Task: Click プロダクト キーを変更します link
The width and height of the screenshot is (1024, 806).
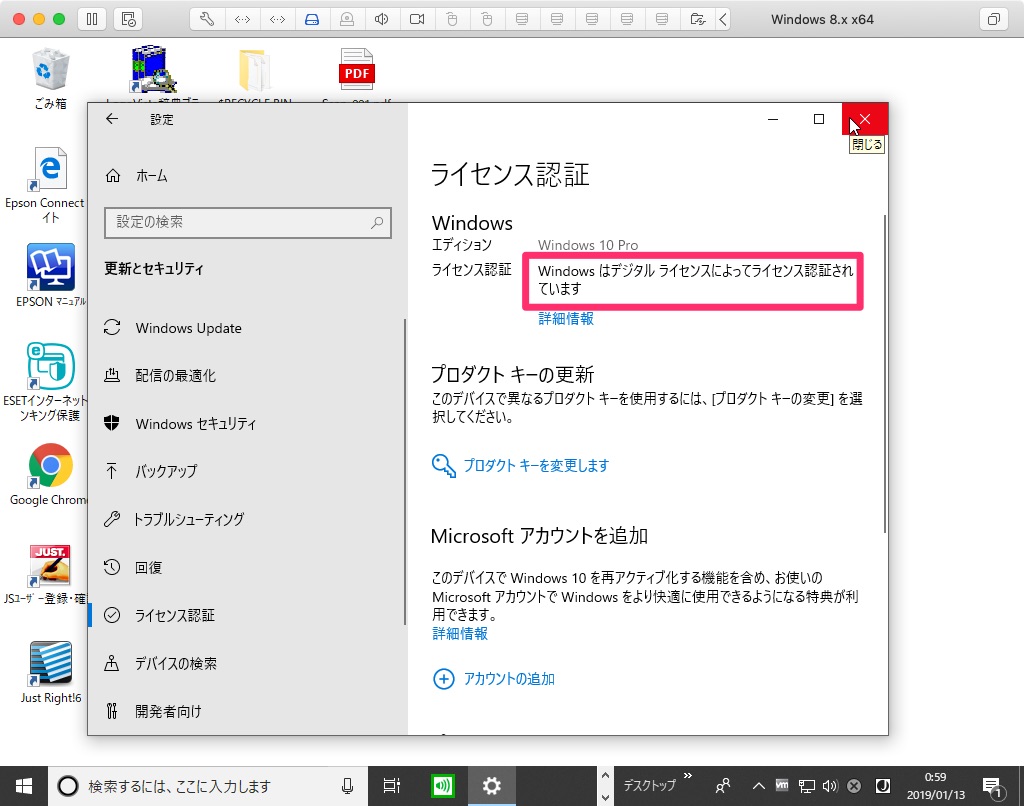Action: click(536, 466)
